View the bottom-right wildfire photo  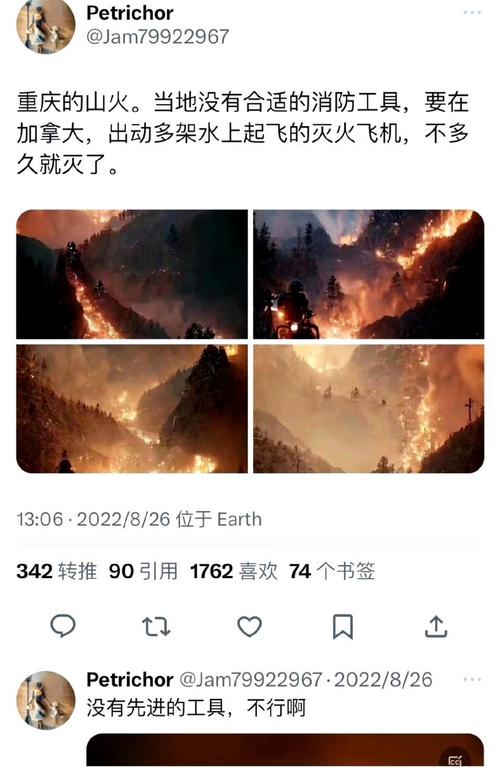[369, 408]
